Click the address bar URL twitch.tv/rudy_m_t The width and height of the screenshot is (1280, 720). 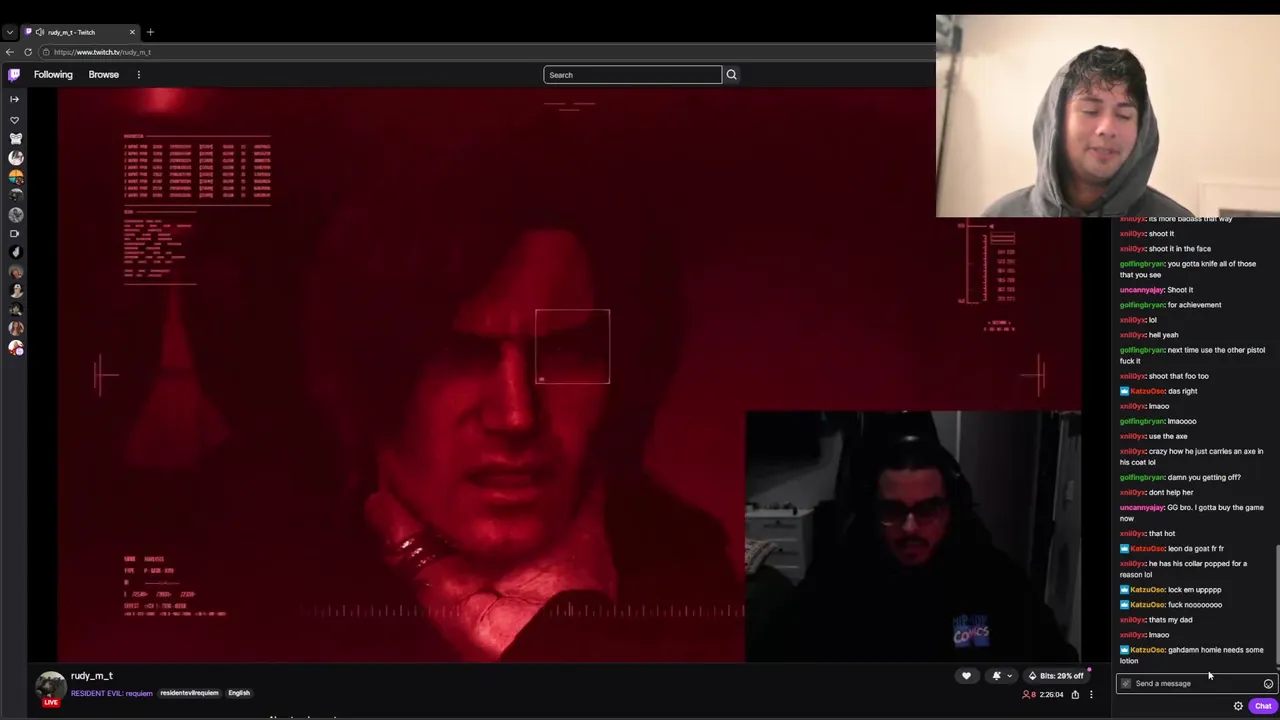pos(103,52)
